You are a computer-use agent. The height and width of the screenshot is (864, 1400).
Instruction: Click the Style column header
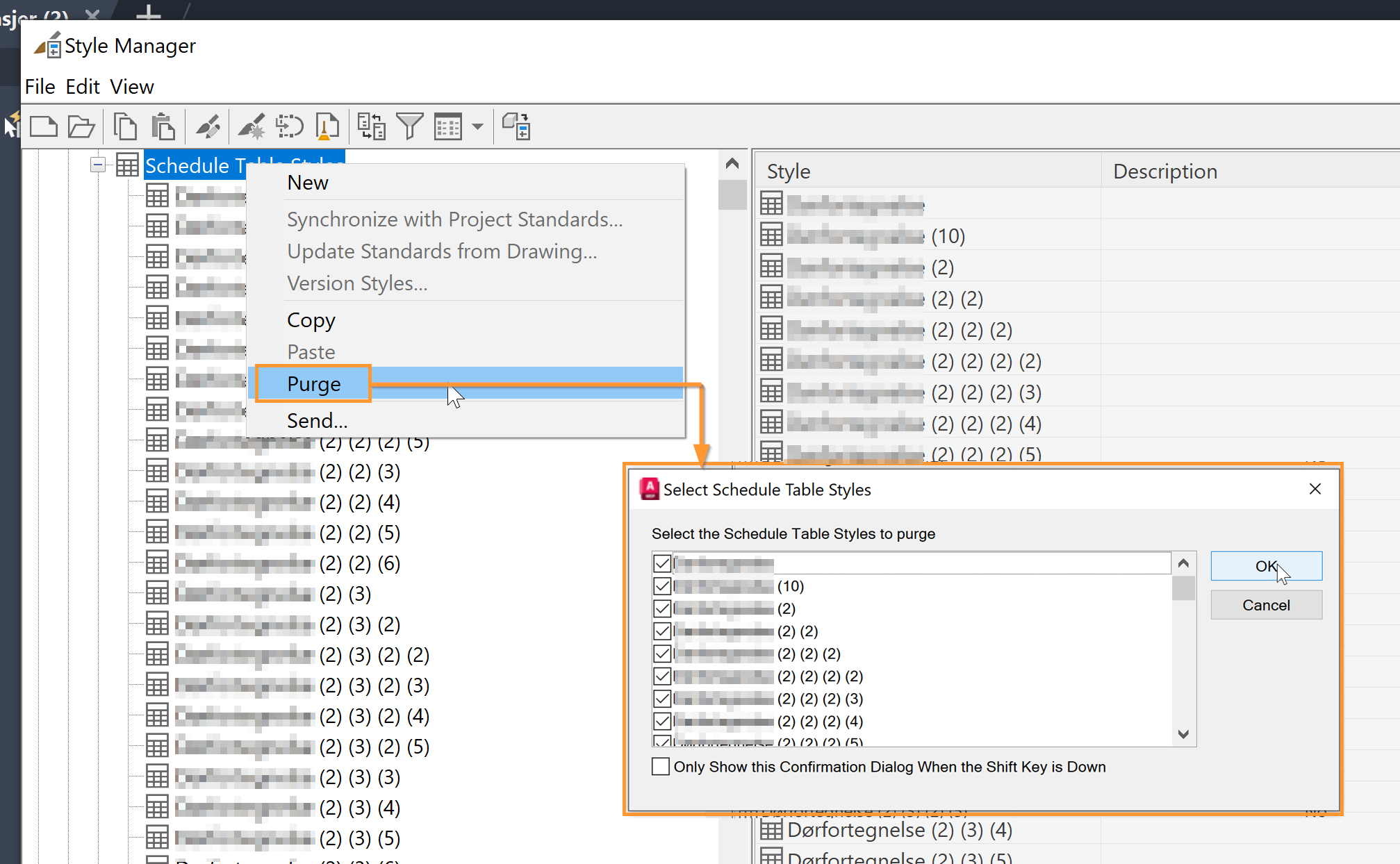point(789,172)
